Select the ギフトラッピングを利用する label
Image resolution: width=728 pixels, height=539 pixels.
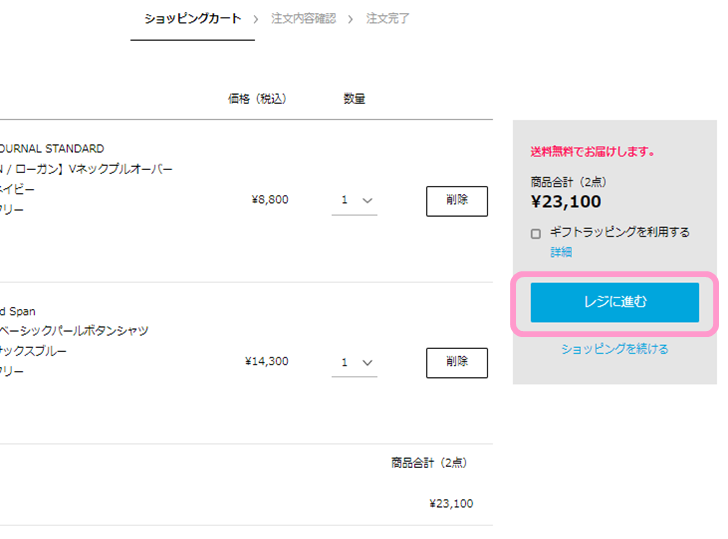coord(619,232)
